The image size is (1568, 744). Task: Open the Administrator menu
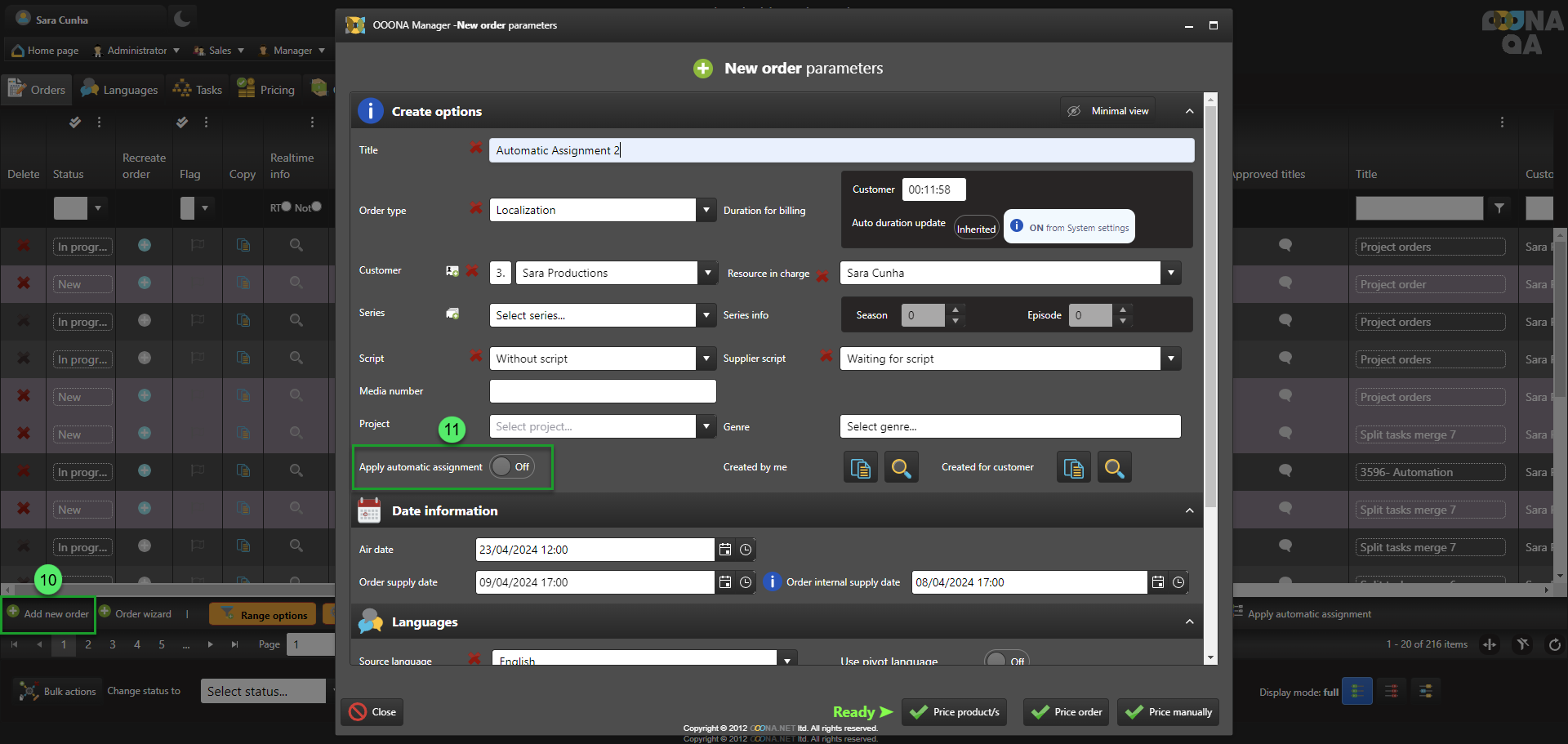pyautogui.click(x=136, y=51)
